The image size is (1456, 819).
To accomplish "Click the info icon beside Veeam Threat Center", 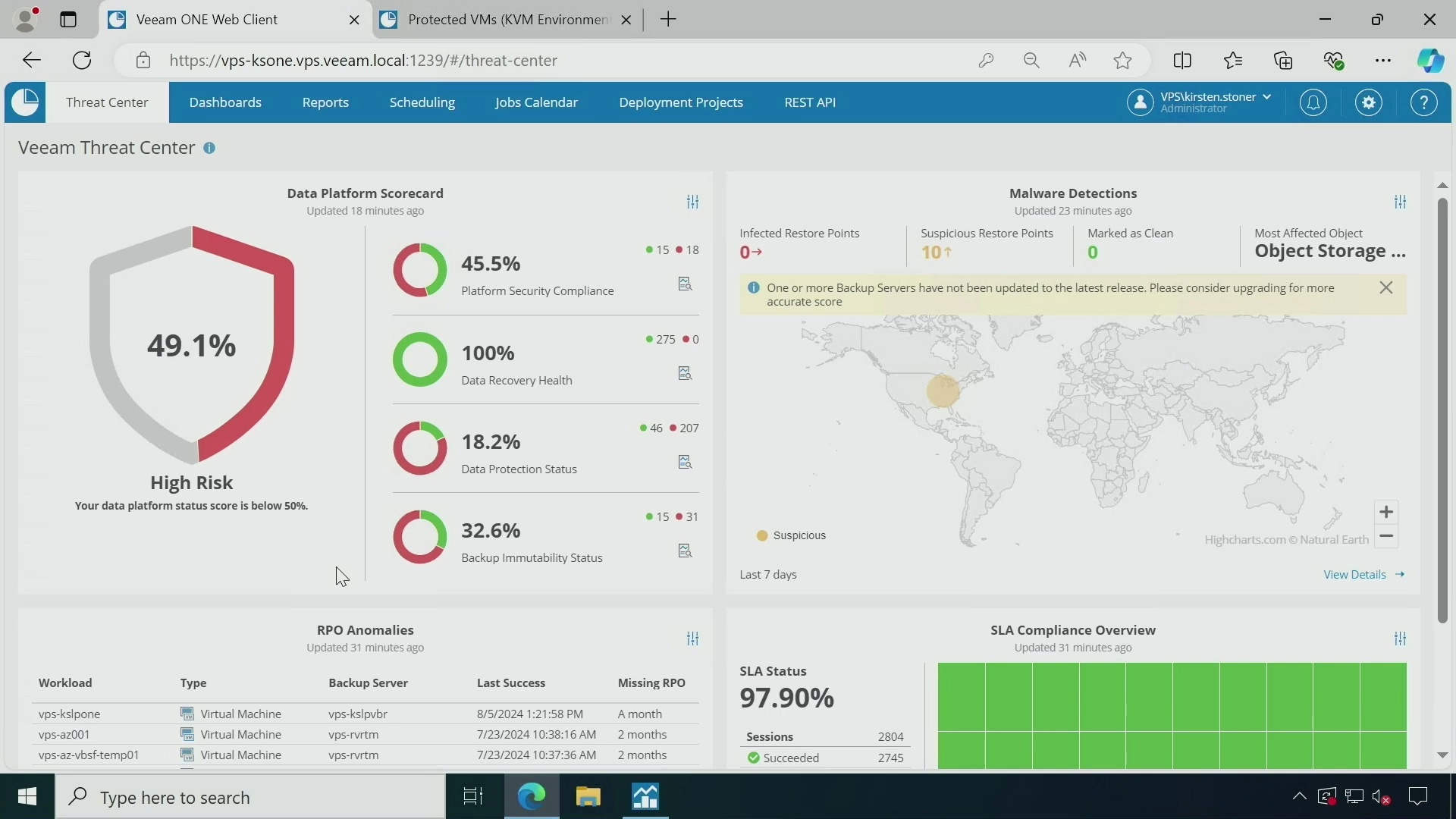I will [209, 148].
